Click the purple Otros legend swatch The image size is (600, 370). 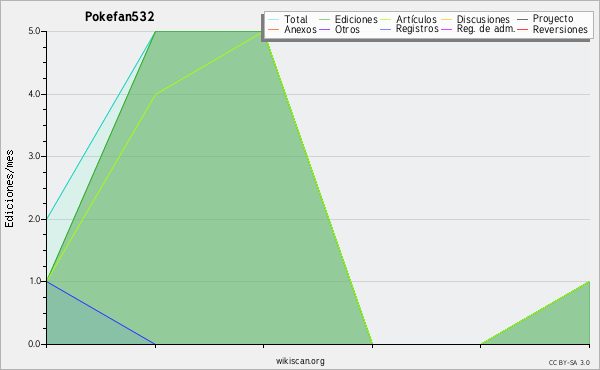click(x=324, y=29)
